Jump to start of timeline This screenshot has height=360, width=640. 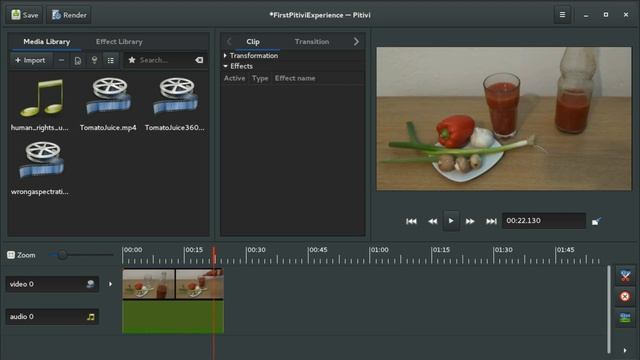411,221
